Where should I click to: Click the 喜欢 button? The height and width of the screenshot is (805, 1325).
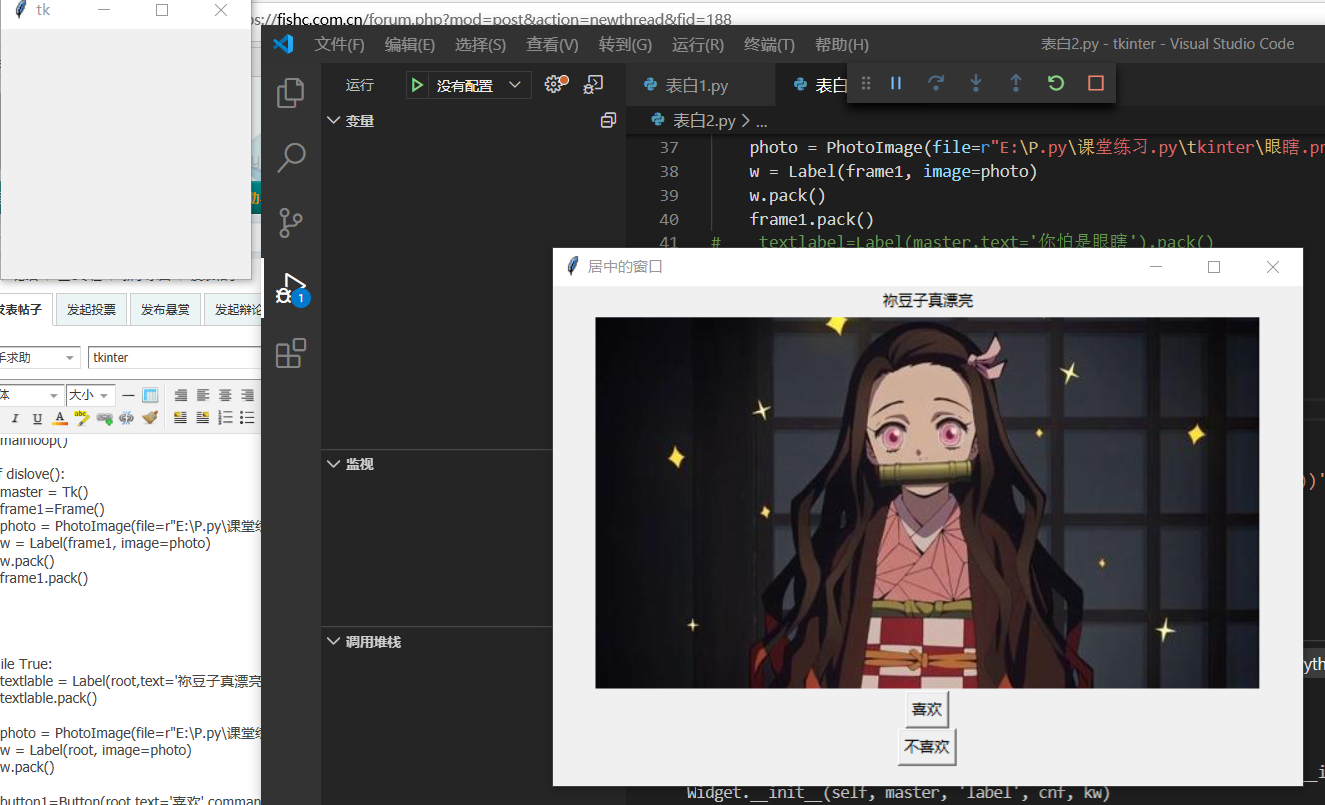tap(927, 709)
